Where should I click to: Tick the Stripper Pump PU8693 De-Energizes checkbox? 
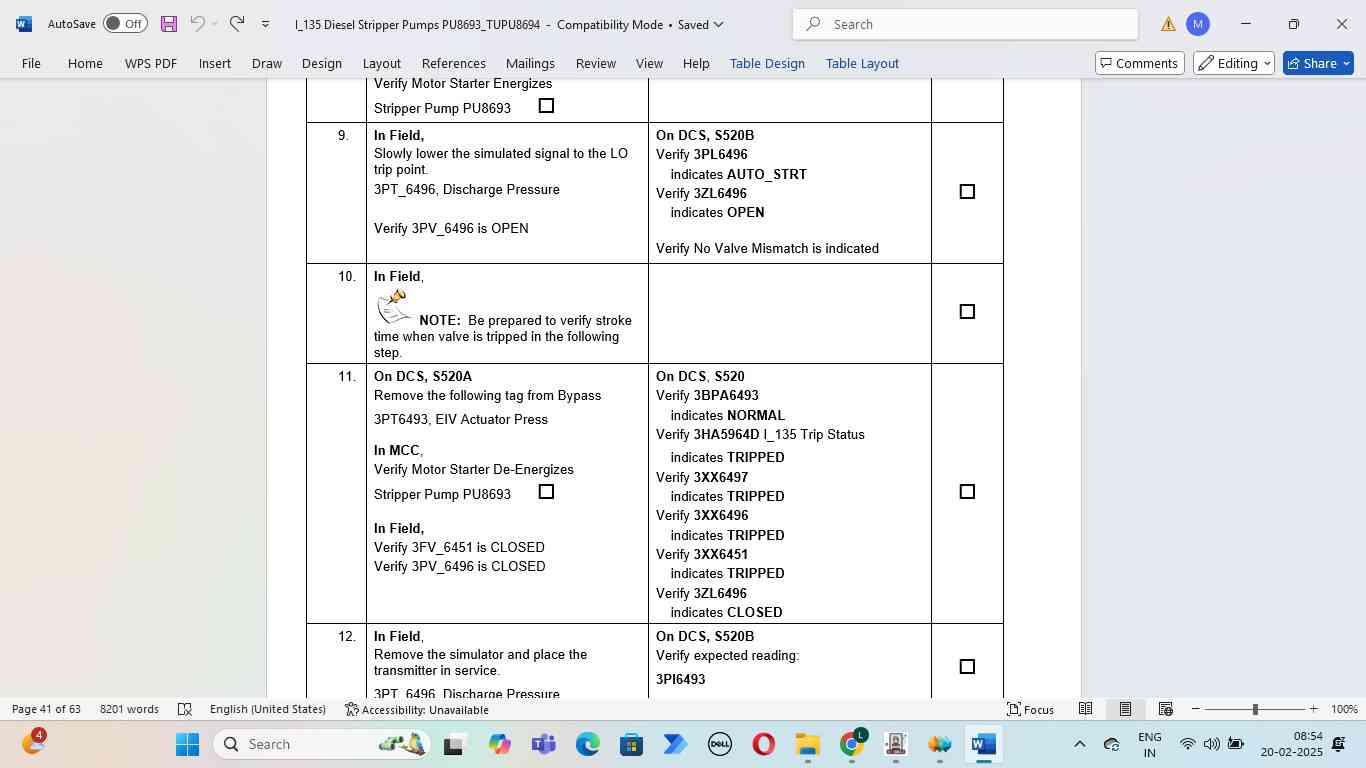(546, 492)
